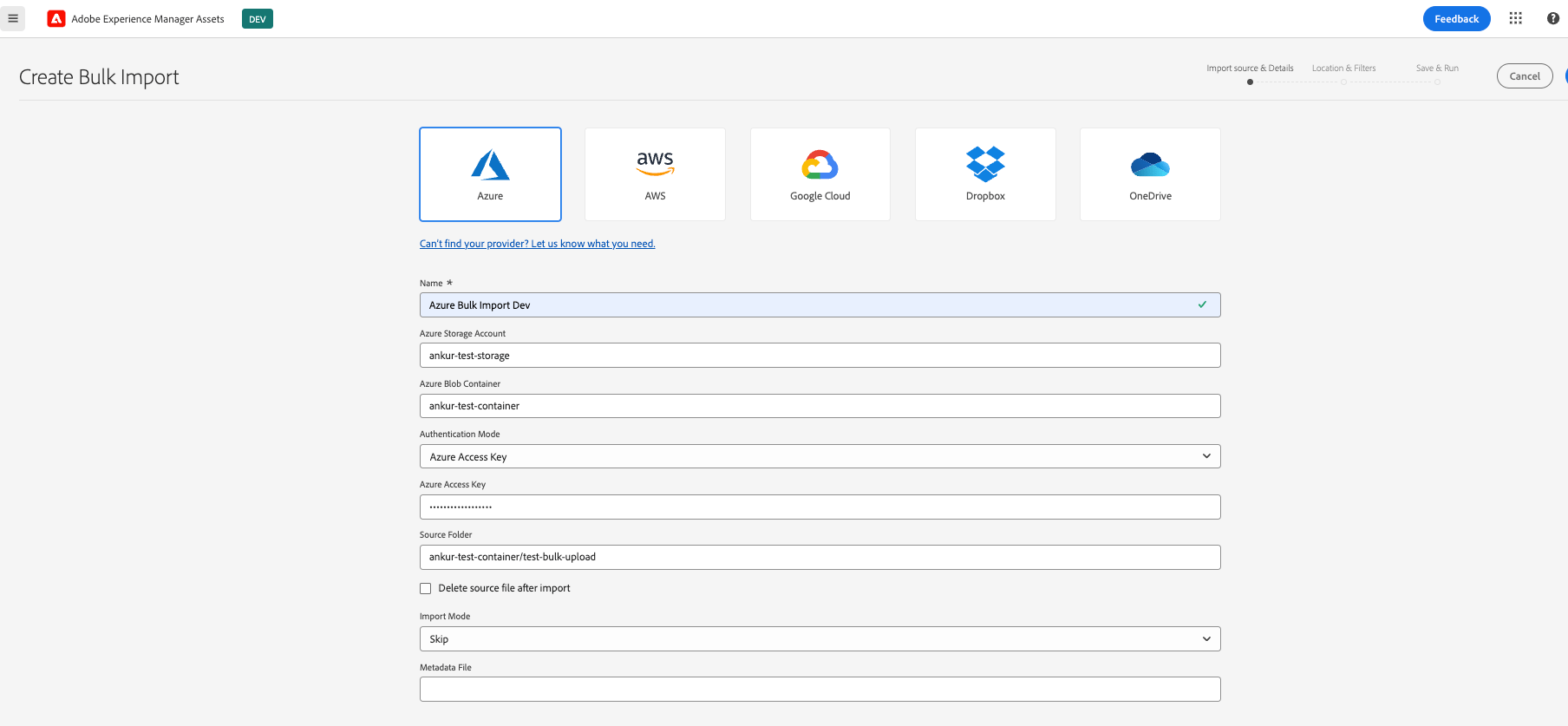Viewport: 1568px width, 726px height.
Task: Tick Delete source file after import
Action: coord(426,588)
